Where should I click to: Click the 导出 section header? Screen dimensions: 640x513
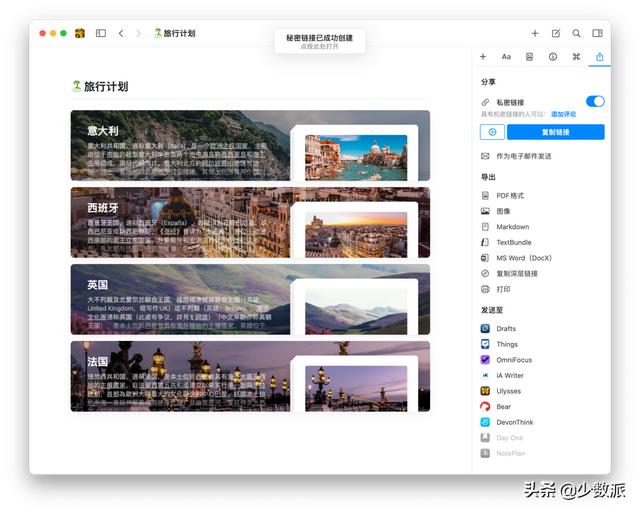click(x=488, y=177)
